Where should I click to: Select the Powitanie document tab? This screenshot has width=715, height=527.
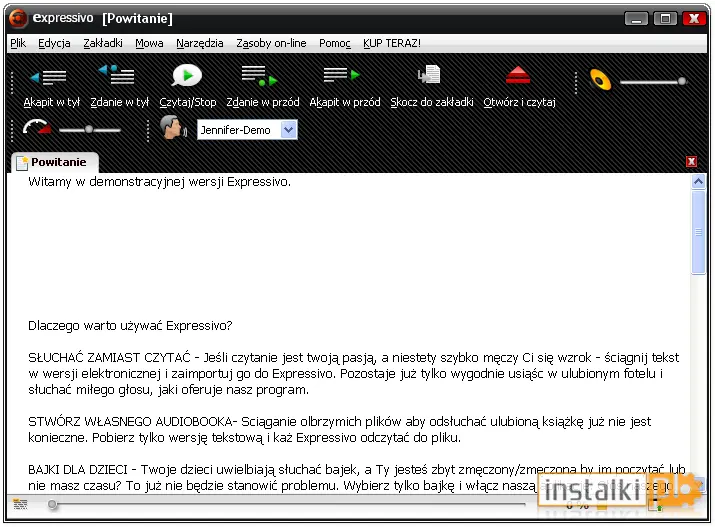(54, 162)
